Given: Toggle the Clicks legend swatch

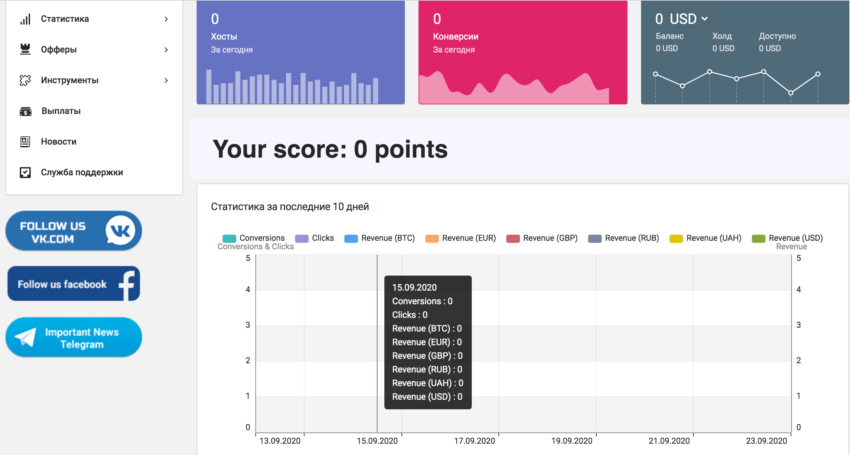Looking at the screenshot, I should [x=301, y=239].
